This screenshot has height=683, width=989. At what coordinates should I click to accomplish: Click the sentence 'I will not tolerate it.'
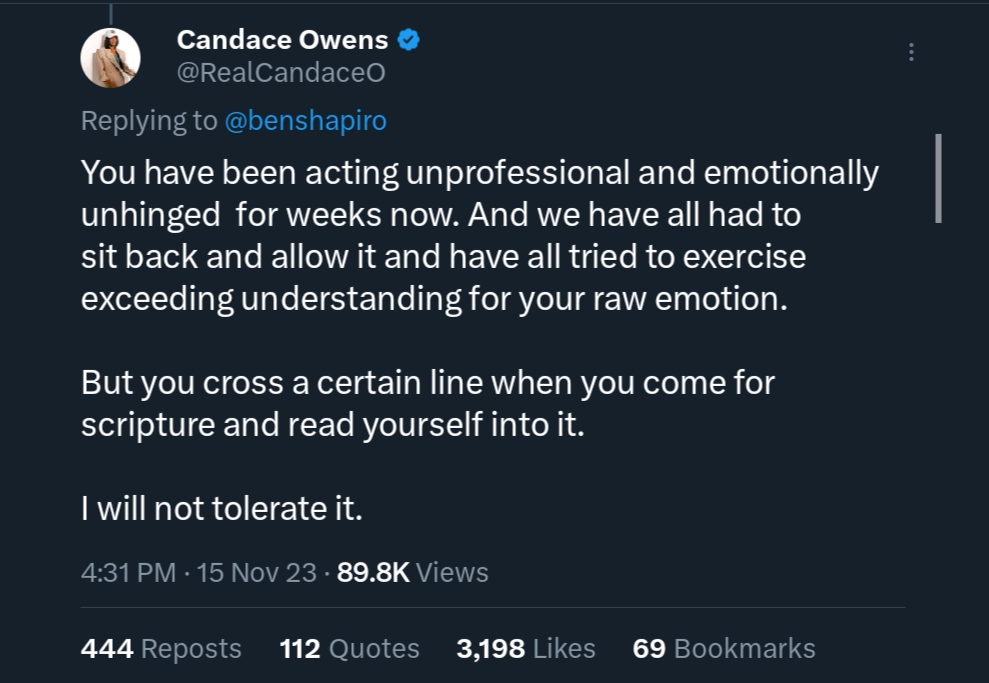coord(221,508)
